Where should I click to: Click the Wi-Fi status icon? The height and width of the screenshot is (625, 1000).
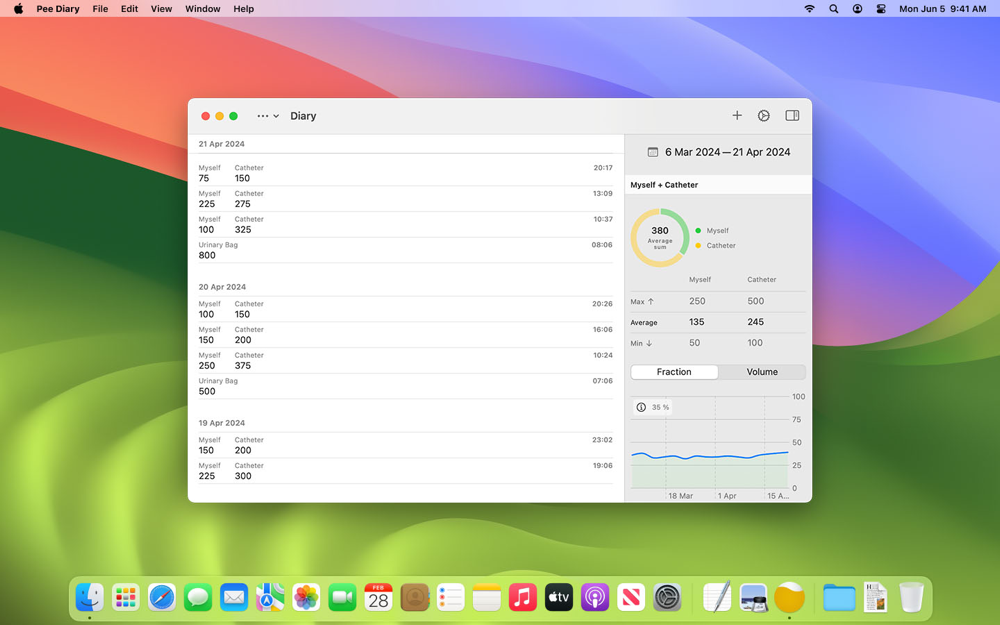pyautogui.click(x=809, y=9)
